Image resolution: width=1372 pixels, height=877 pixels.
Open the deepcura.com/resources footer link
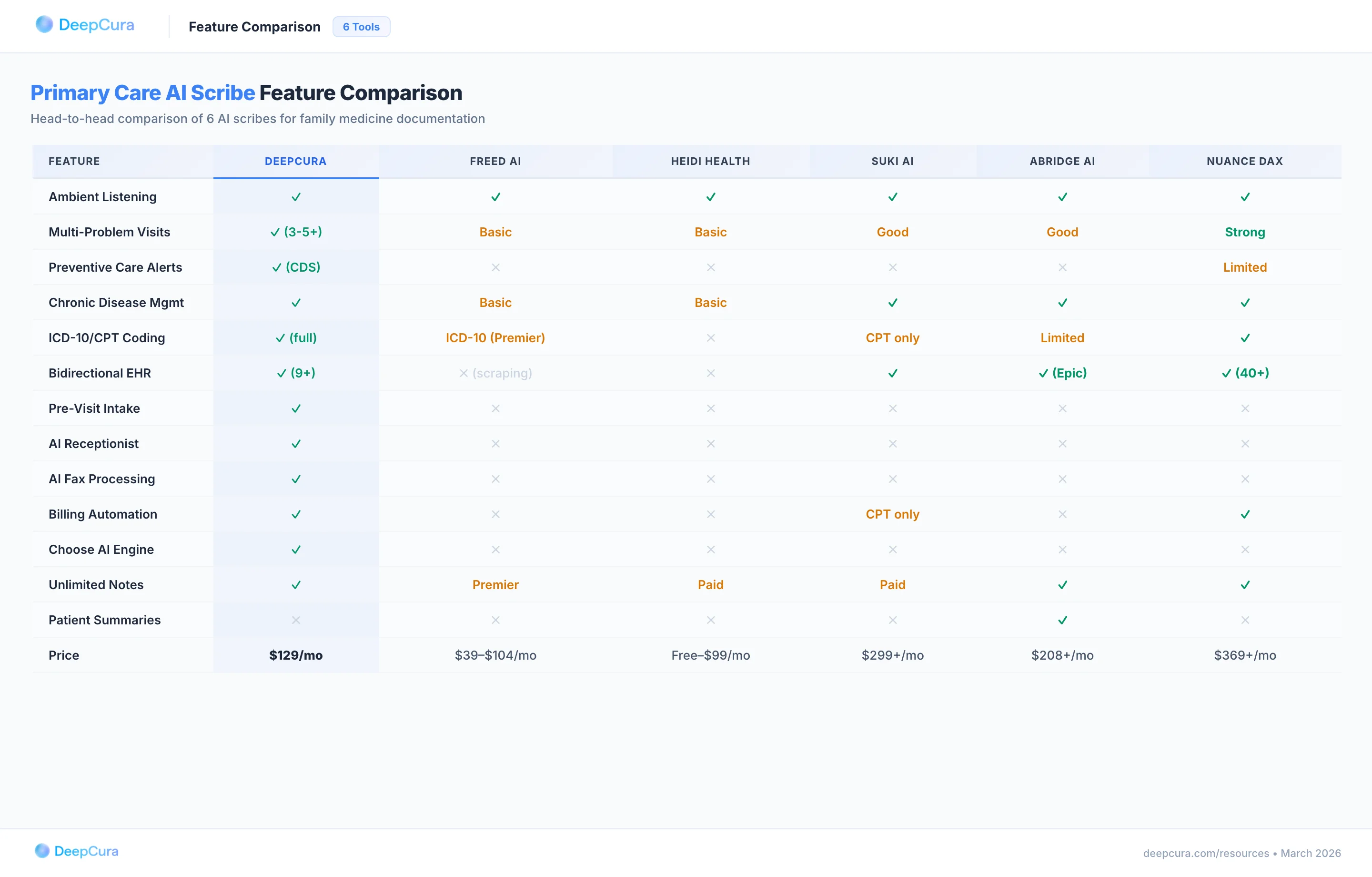[1206, 853]
